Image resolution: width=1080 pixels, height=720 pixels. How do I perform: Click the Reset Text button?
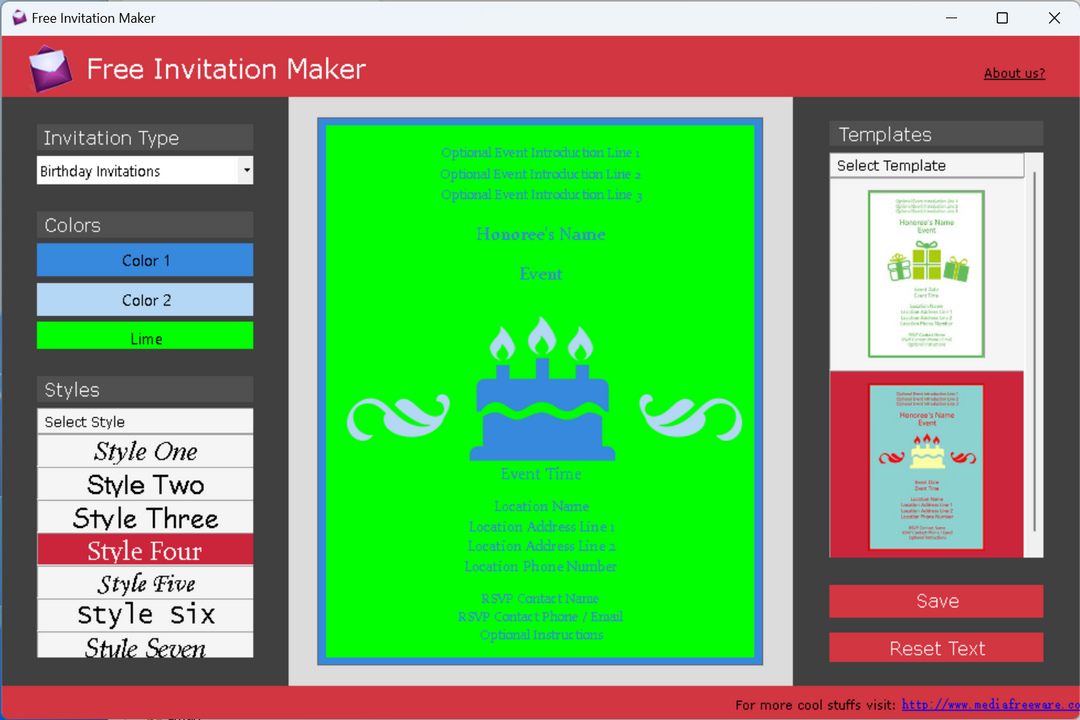(x=935, y=647)
